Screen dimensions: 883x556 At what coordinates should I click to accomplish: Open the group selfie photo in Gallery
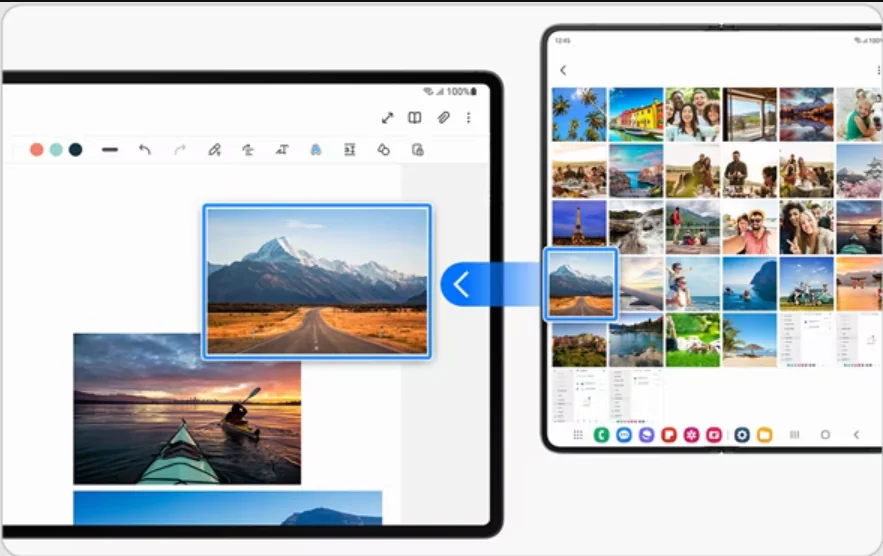pos(693,114)
